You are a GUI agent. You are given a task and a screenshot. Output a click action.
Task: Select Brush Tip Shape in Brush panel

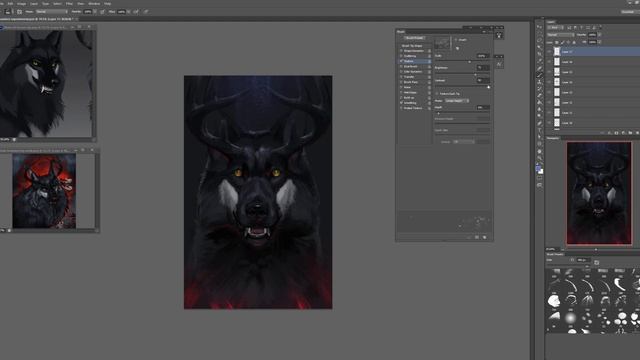click(412, 46)
